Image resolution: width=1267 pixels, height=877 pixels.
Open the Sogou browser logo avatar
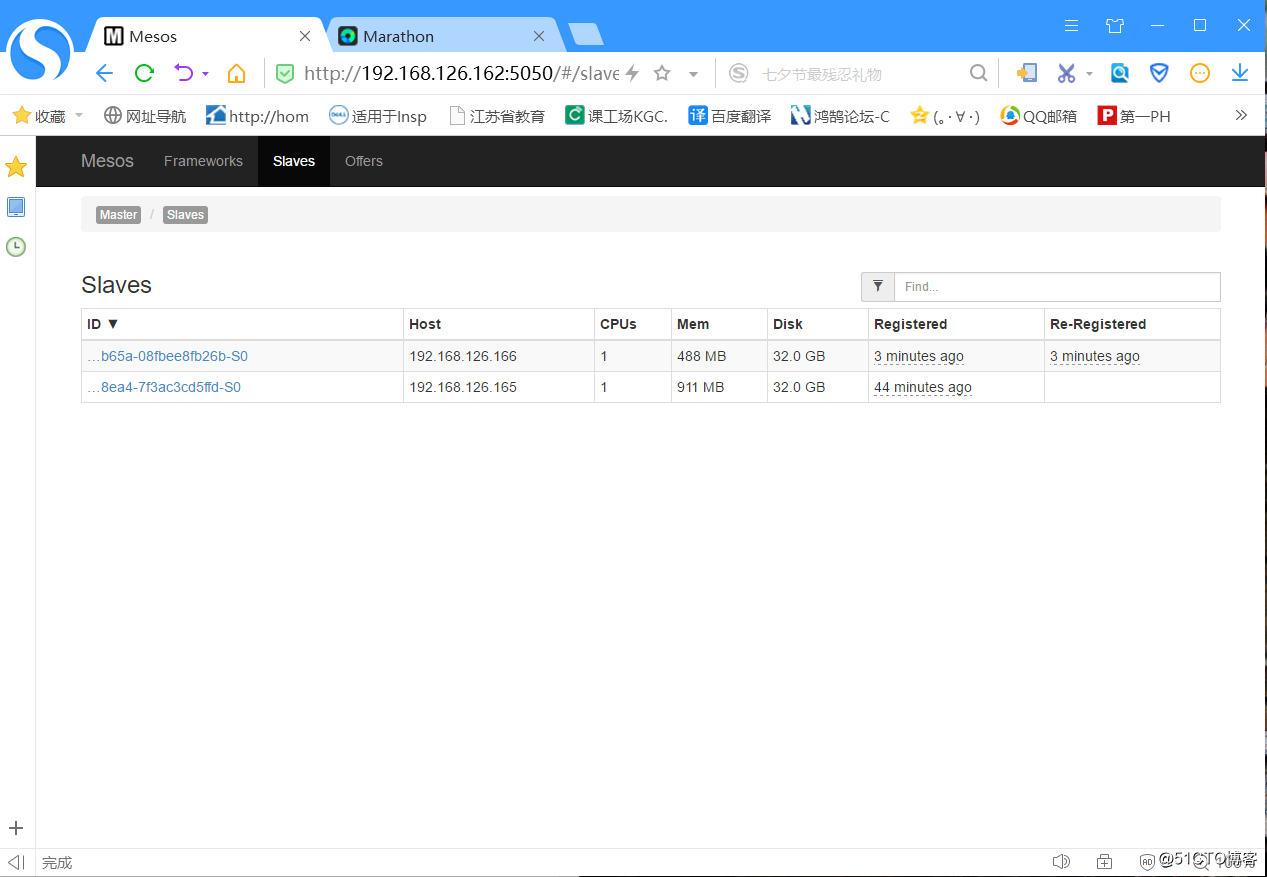(41, 51)
